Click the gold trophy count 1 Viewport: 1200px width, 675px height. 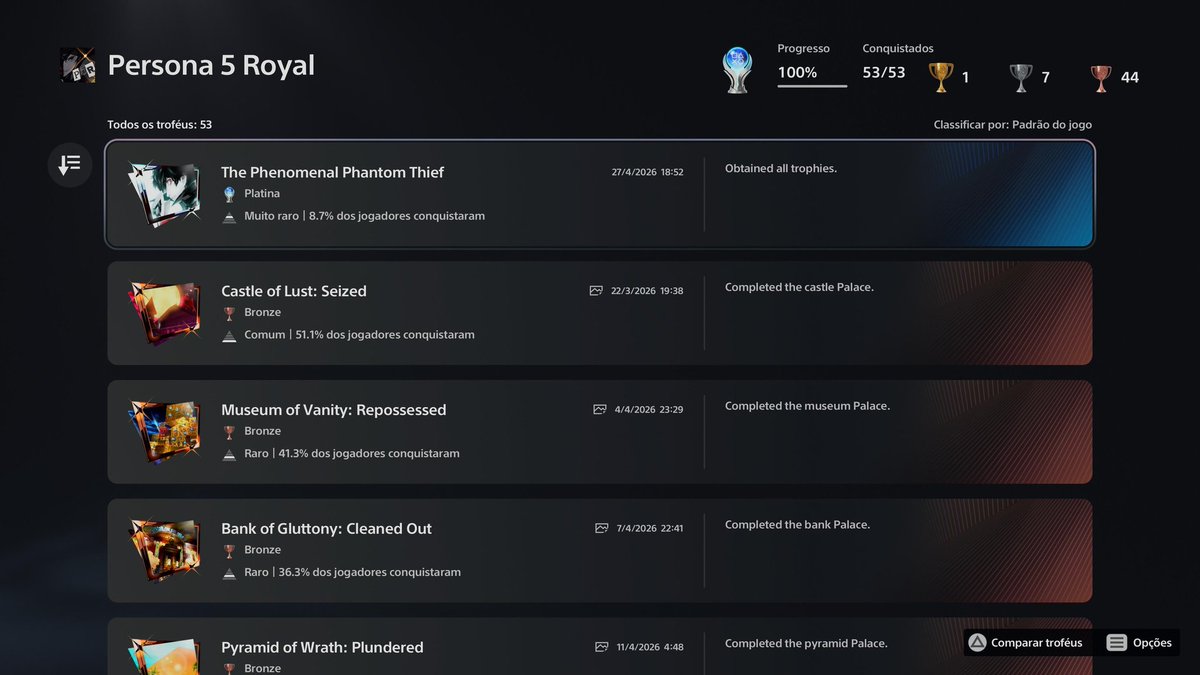coord(965,78)
